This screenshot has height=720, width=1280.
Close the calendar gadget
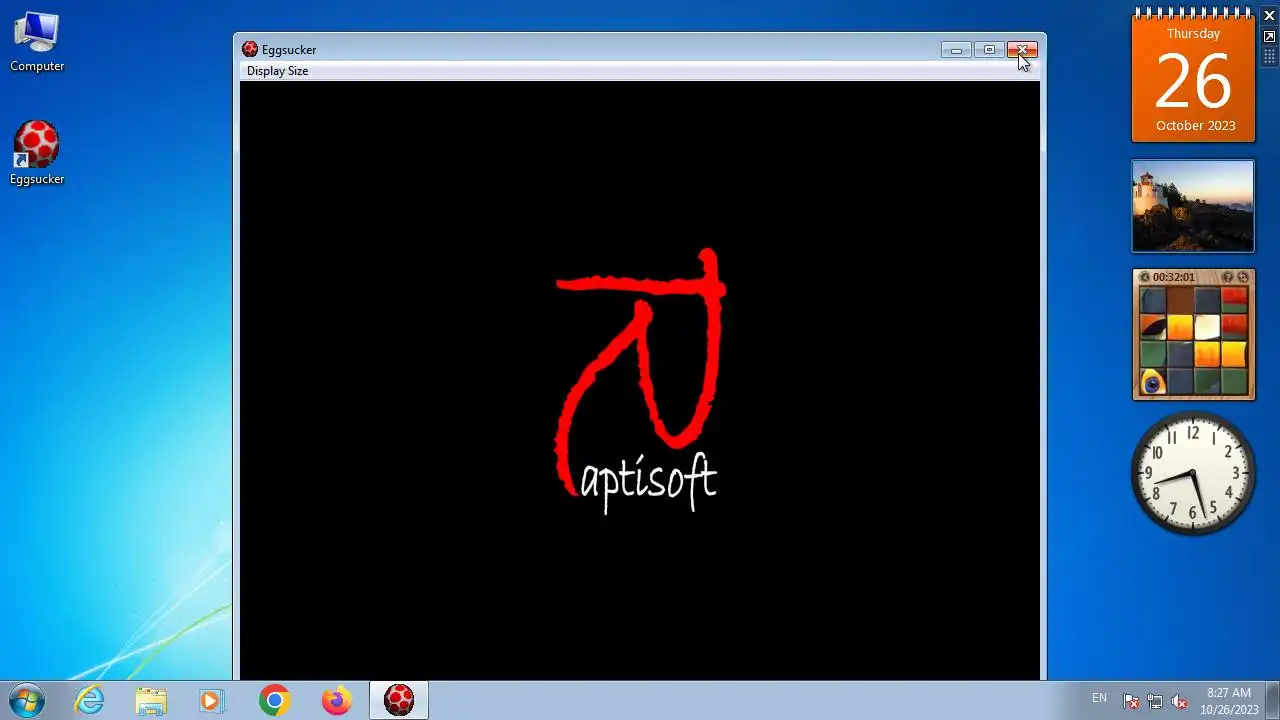click(1269, 16)
